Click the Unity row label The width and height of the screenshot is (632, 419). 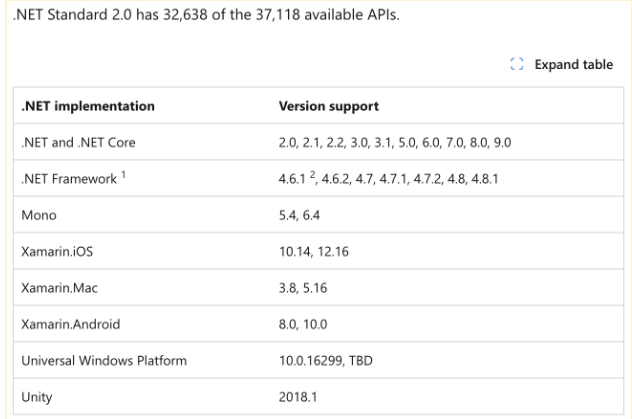(x=37, y=397)
